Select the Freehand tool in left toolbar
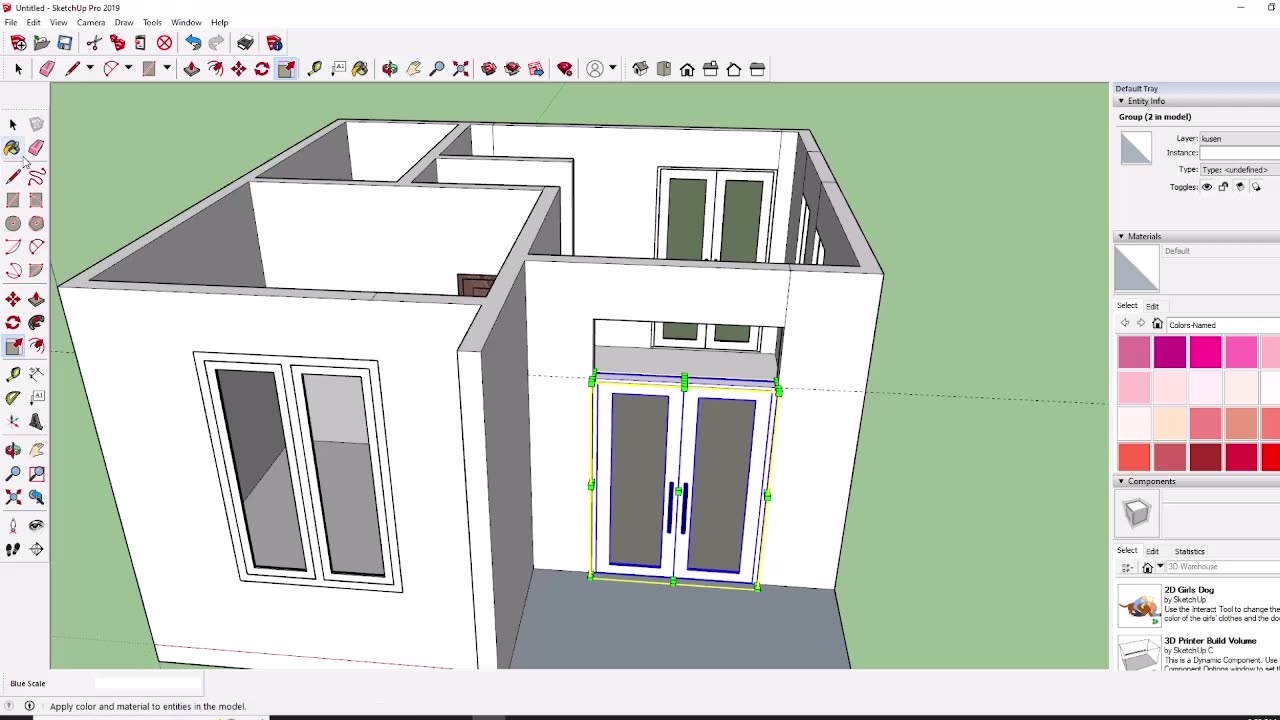The height and width of the screenshot is (720, 1280). coord(36,177)
